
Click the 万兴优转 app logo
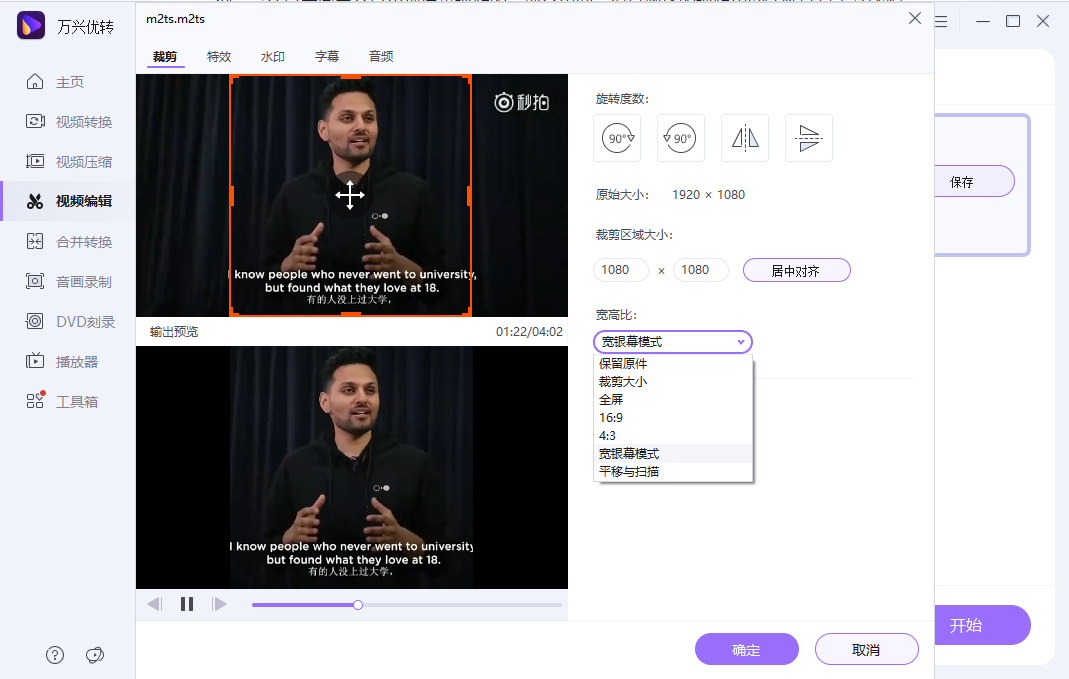coord(31,26)
